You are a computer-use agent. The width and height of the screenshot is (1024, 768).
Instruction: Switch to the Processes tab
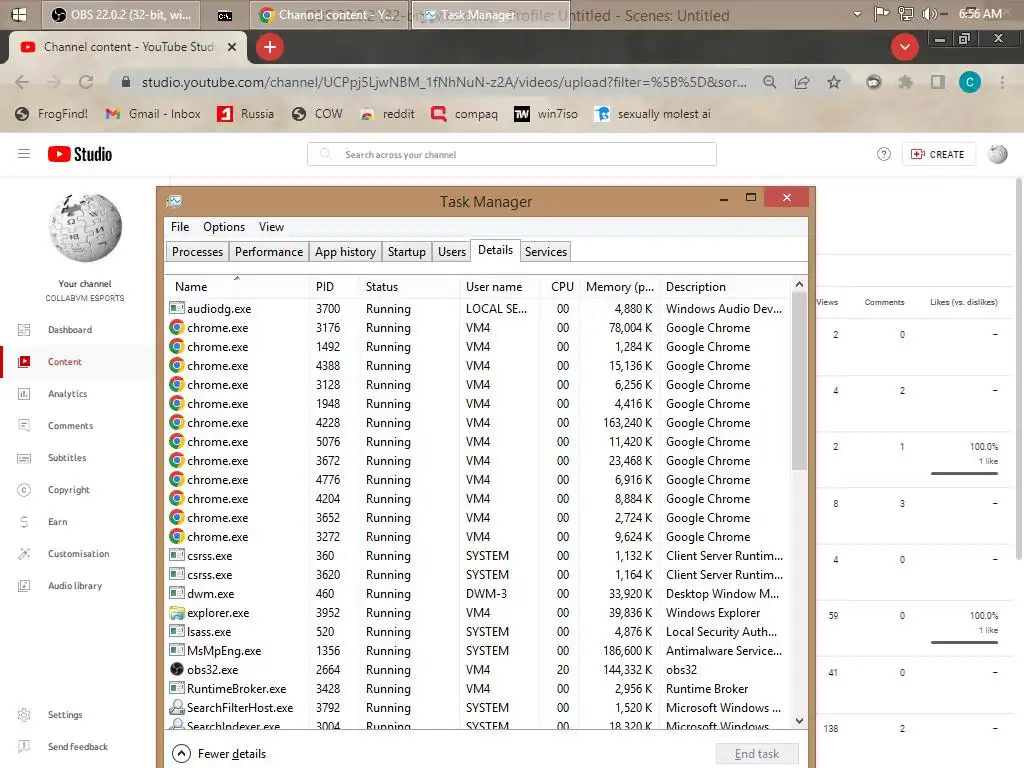pos(197,251)
